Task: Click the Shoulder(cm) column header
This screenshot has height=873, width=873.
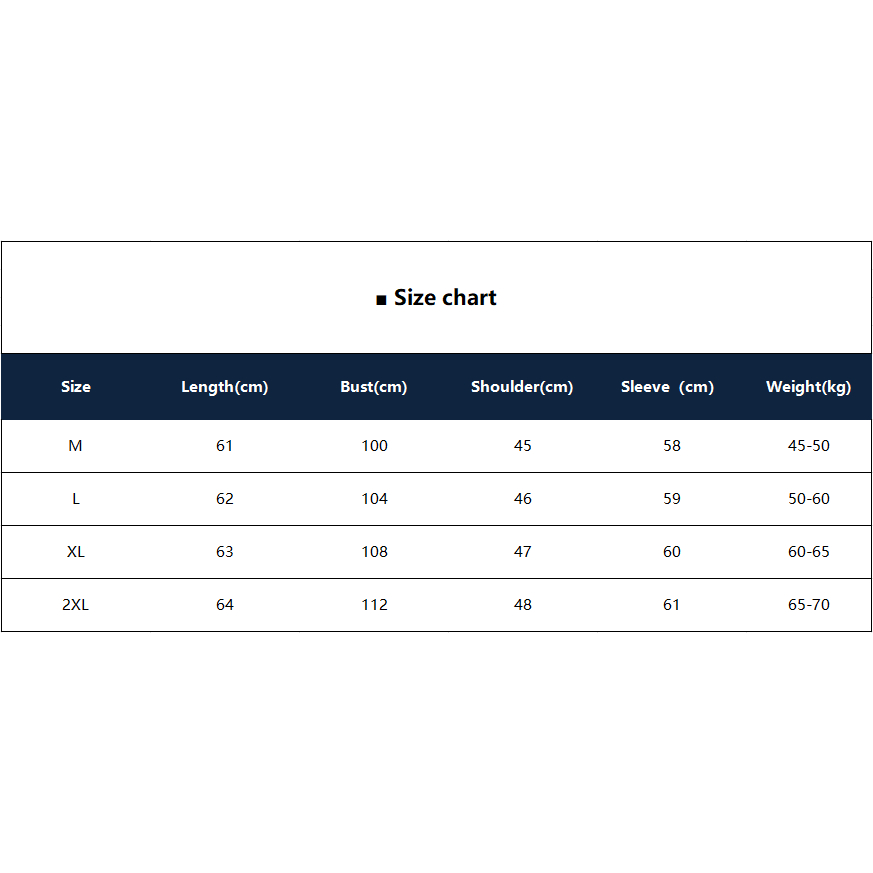Action: (522, 387)
